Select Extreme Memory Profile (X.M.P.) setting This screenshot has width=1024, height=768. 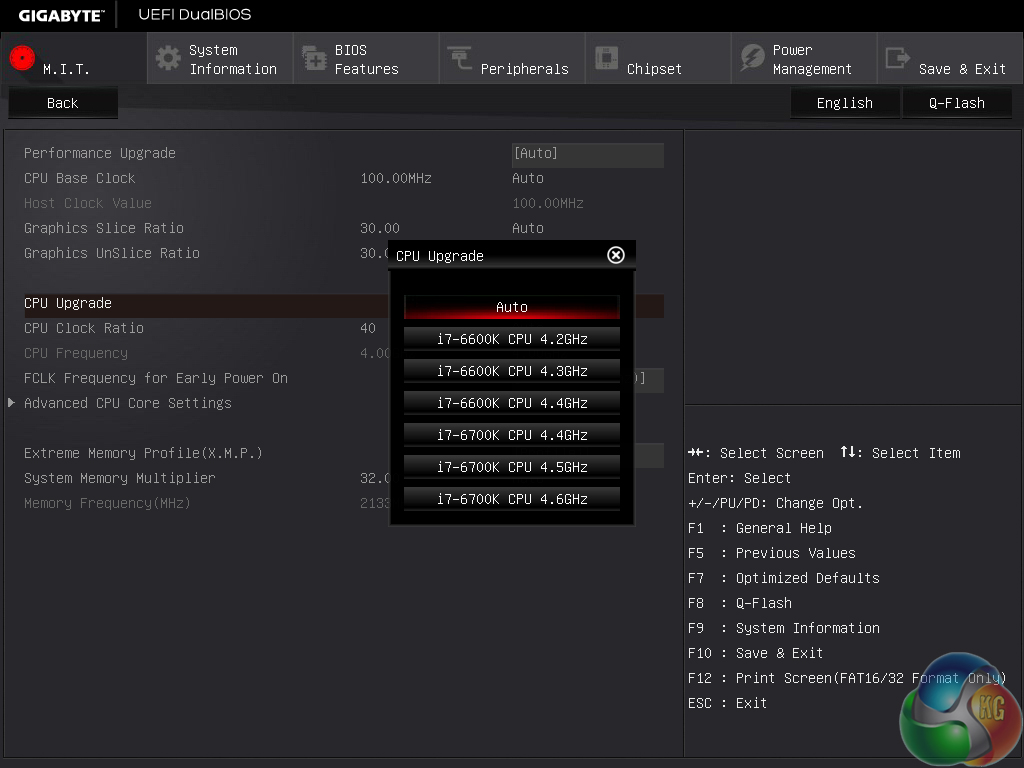coord(143,453)
